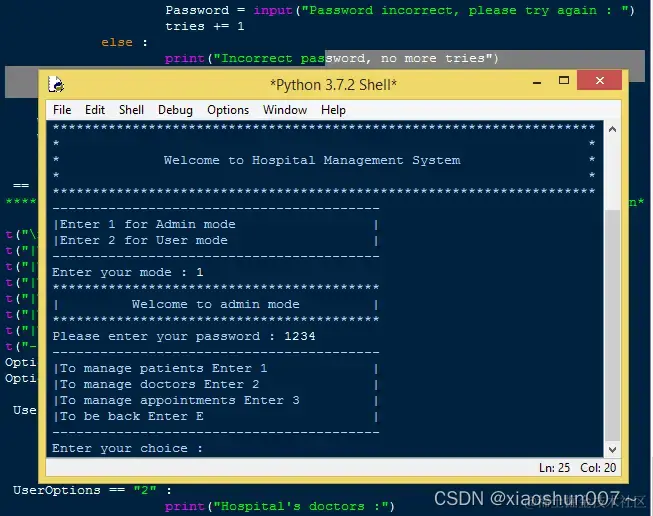Viewport: 653px width, 516px height.
Task: Click the 'else :' line in editor behind
Action: point(124,42)
